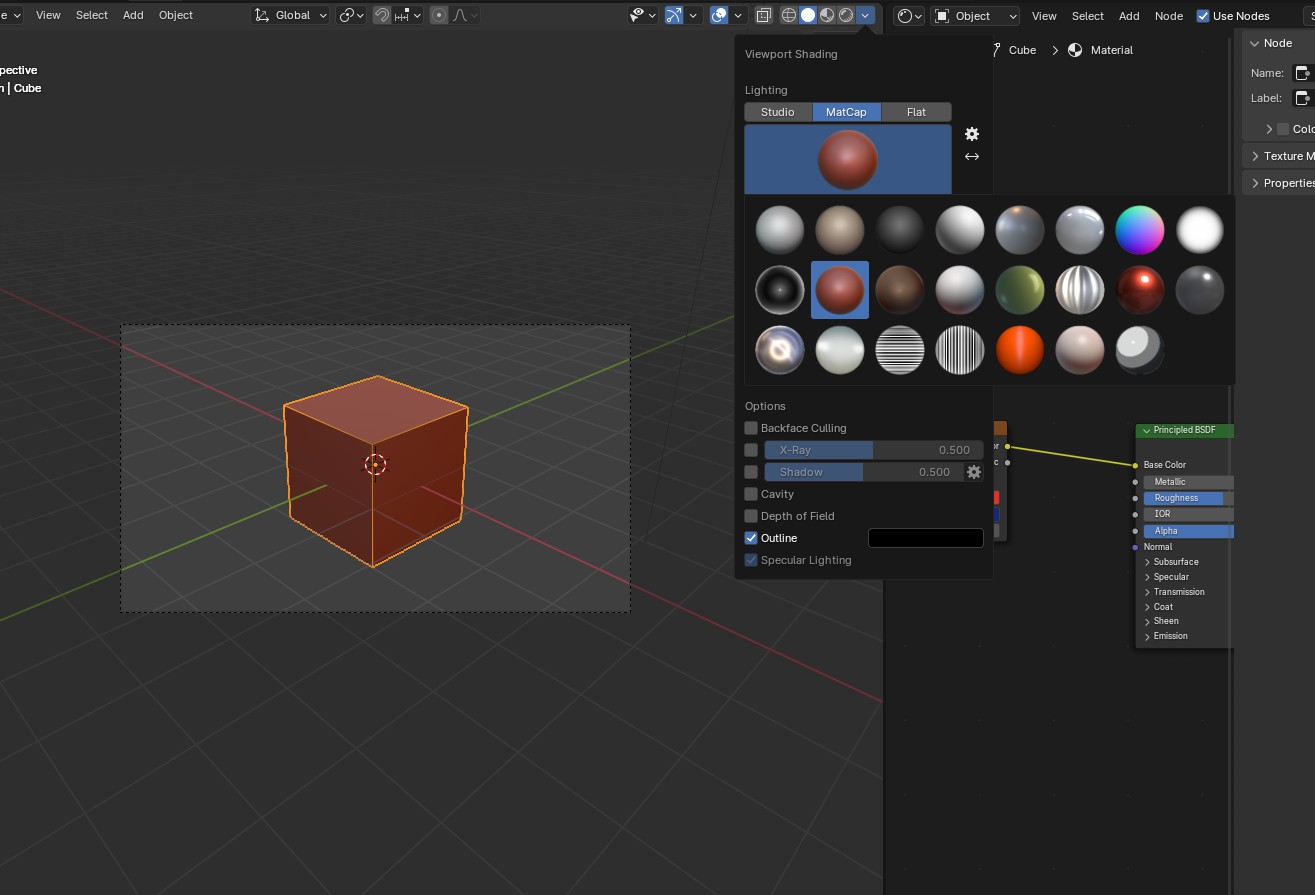Image resolution: width=1315 pixels, height=895 pixels.
Task: Toggle proportional editing icon
Action: [x=439, y=16]
